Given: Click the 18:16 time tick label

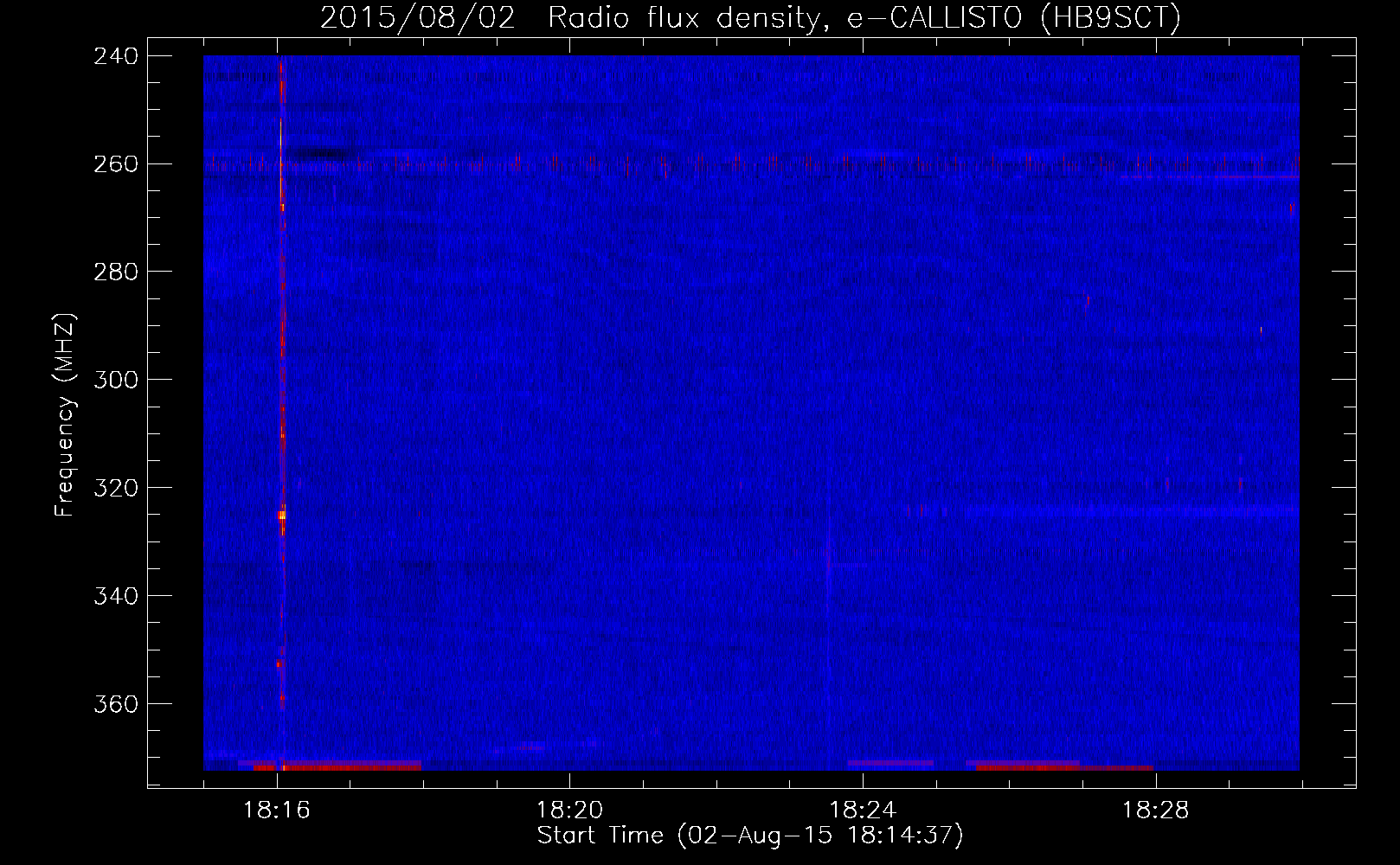Looking at the screenshot, I should point(277,811).
